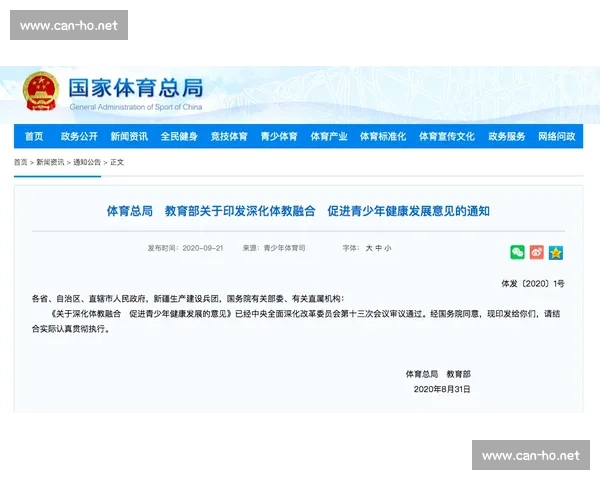The image size is (600, 480).
Task: Select 全民健身 navigation item
Action: [179, 136]
